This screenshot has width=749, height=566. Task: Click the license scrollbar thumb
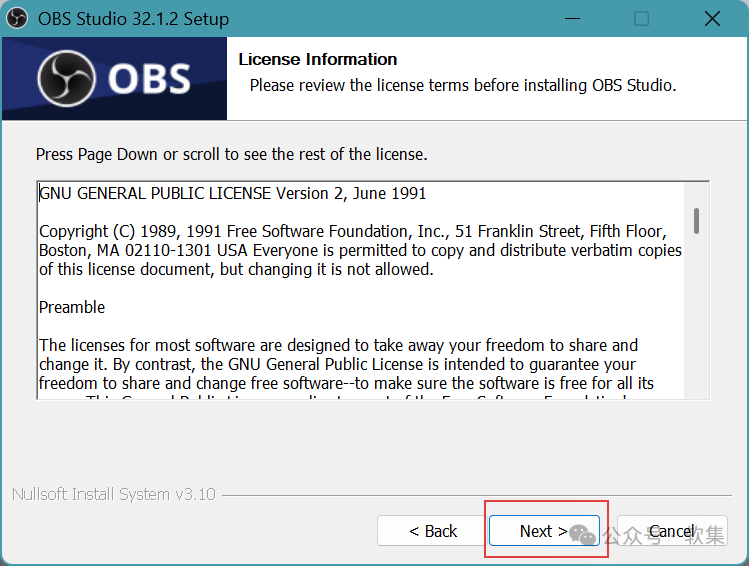(696, 221)
